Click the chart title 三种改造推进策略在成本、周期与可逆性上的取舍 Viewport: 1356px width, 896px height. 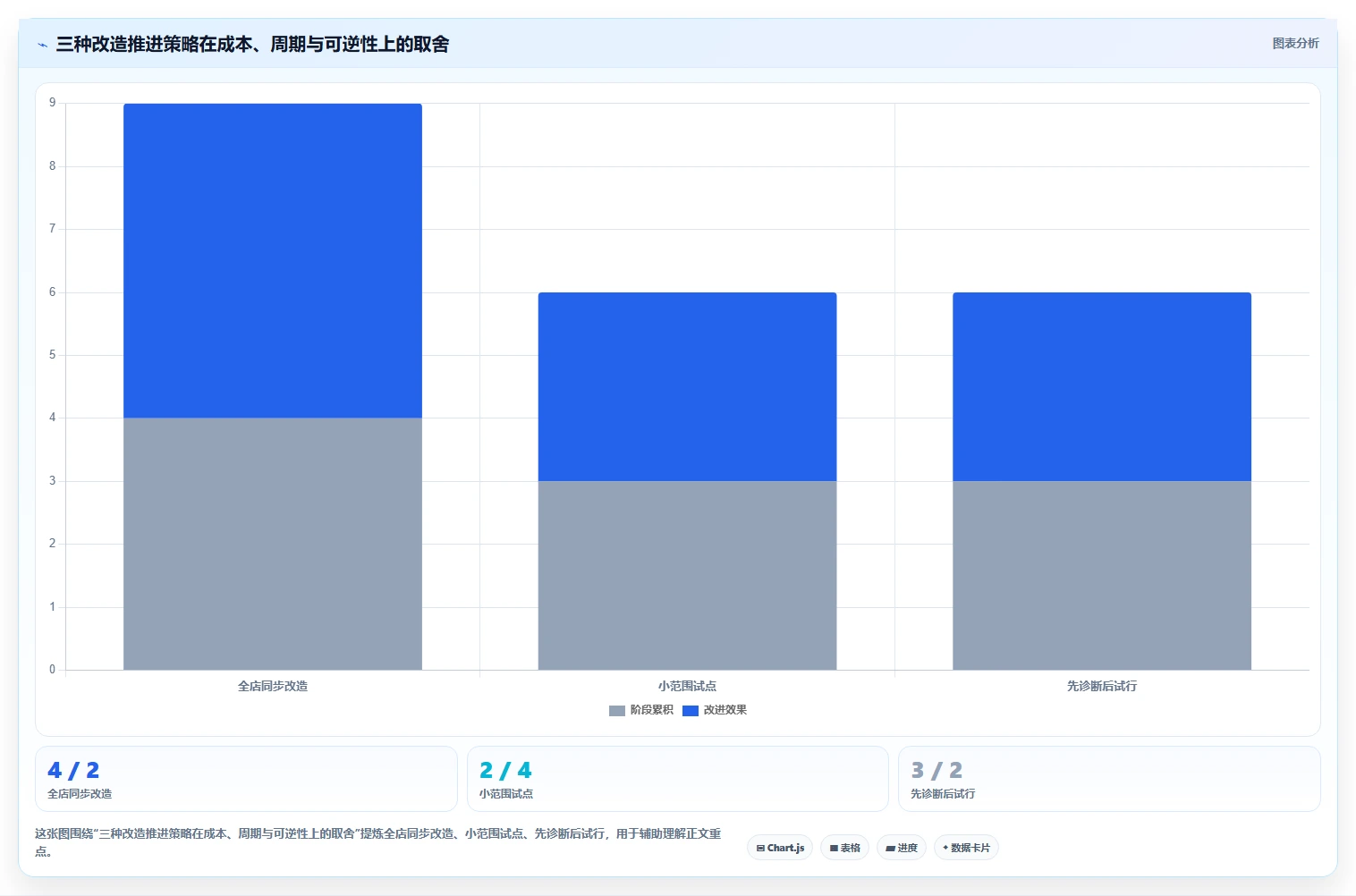coord(252,44)
